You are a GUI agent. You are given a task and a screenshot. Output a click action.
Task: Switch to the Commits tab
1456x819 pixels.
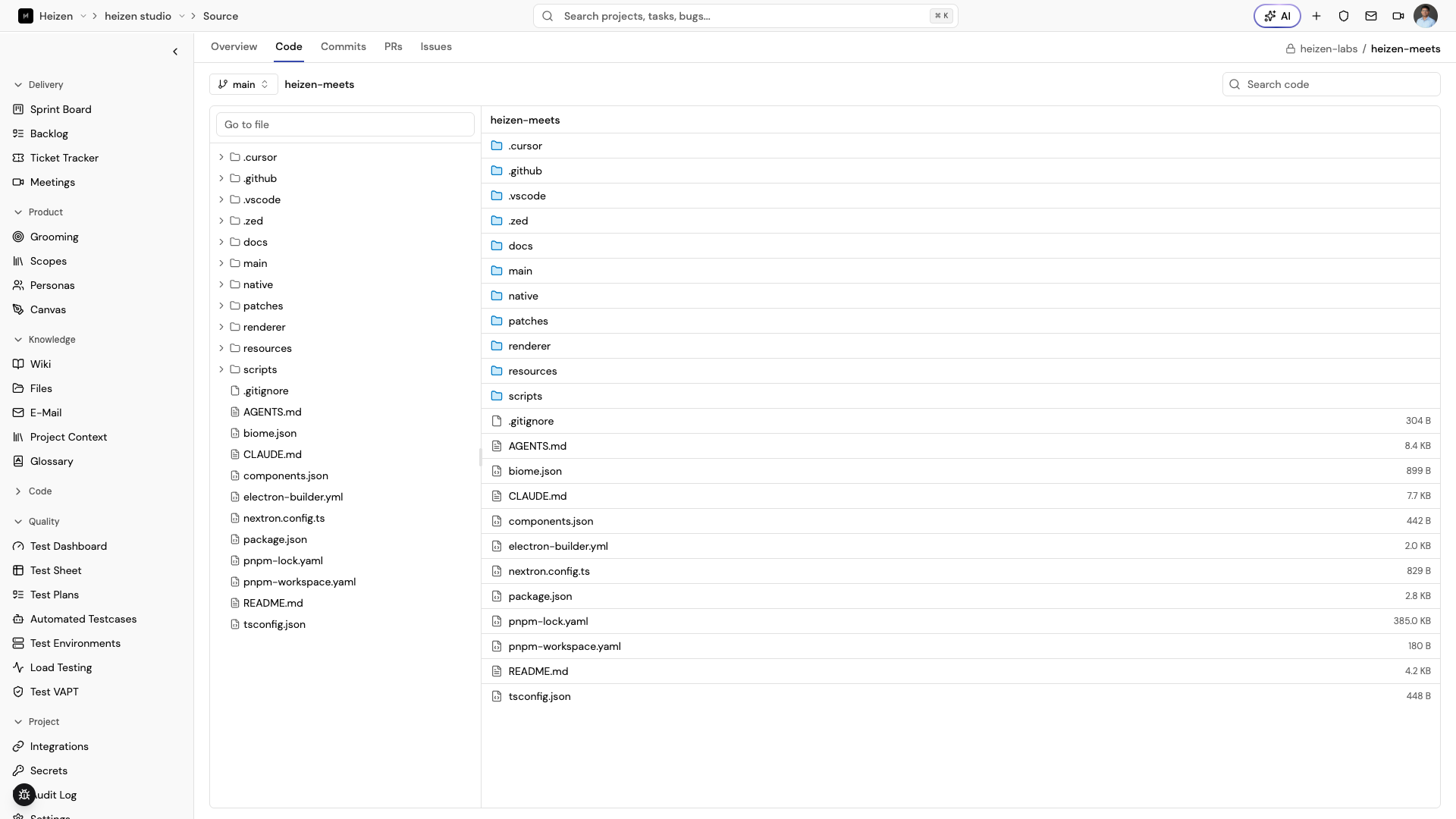pyautogui.click(x=344, y=46)
